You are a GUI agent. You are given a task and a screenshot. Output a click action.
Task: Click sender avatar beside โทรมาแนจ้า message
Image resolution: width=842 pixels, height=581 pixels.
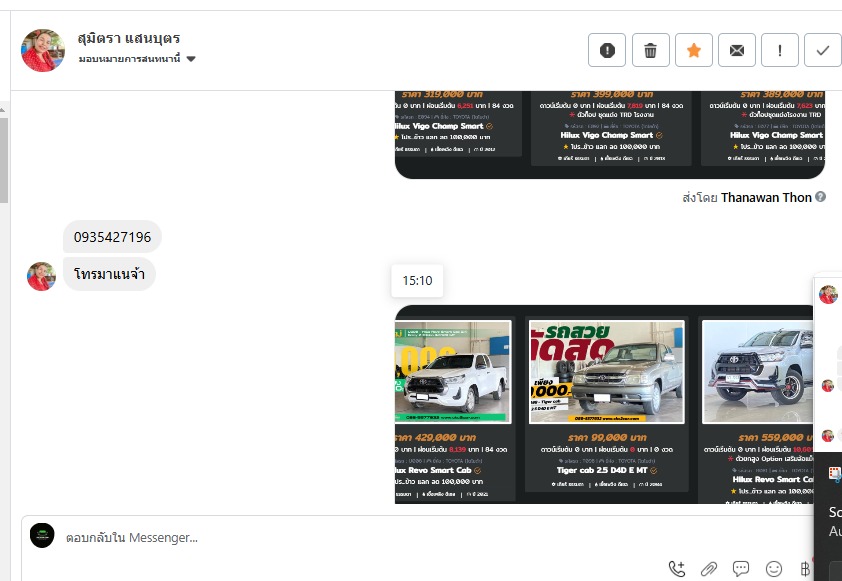[41, 276]
